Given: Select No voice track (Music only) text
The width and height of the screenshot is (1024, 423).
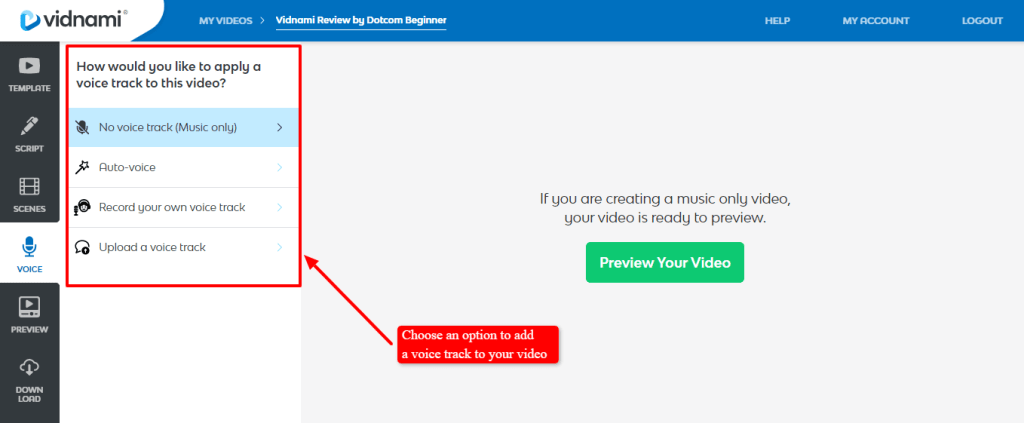Looking at the screenshot, I should (x=168, y=127).
